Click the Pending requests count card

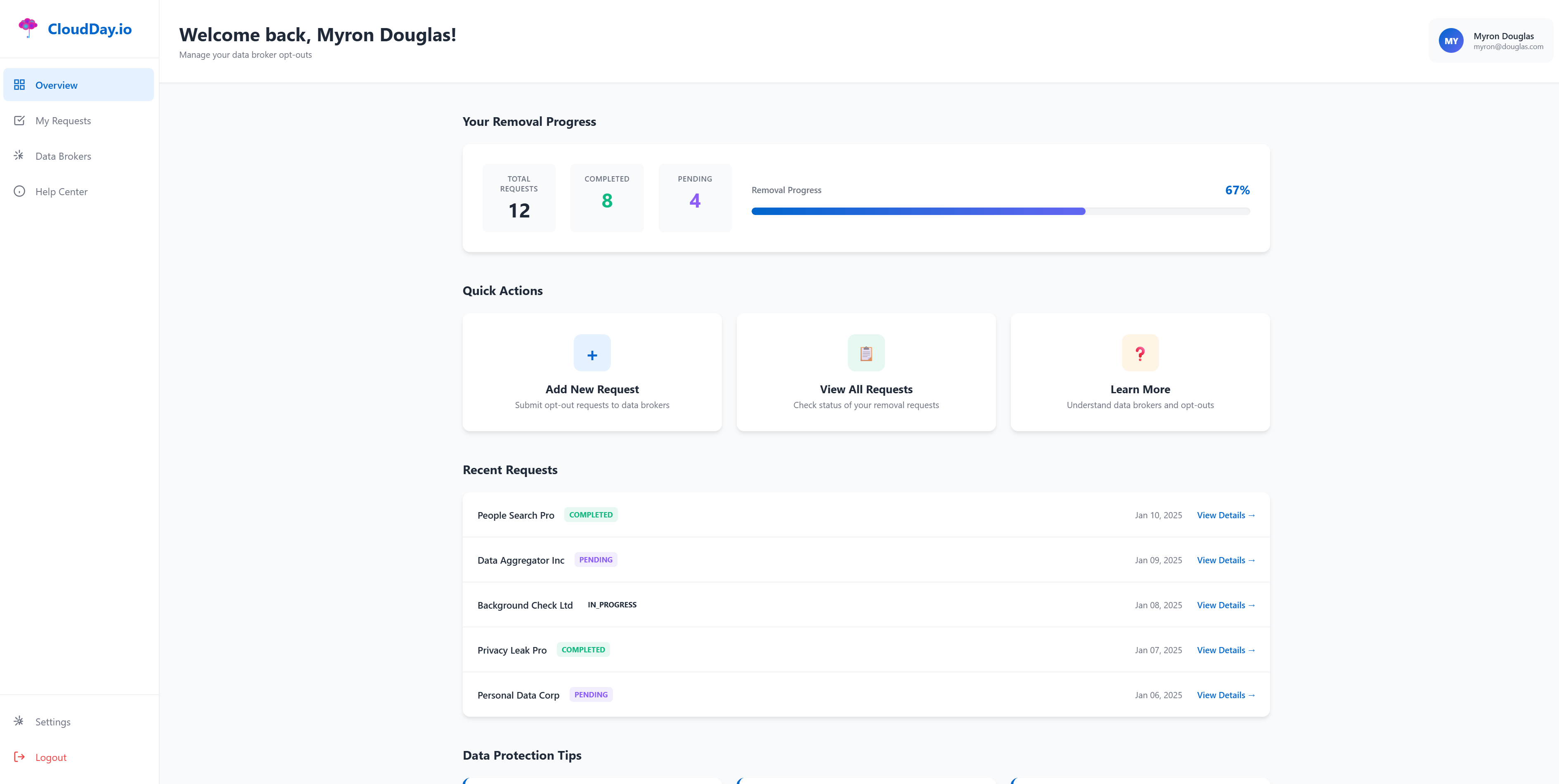click(x=695, y=197)
